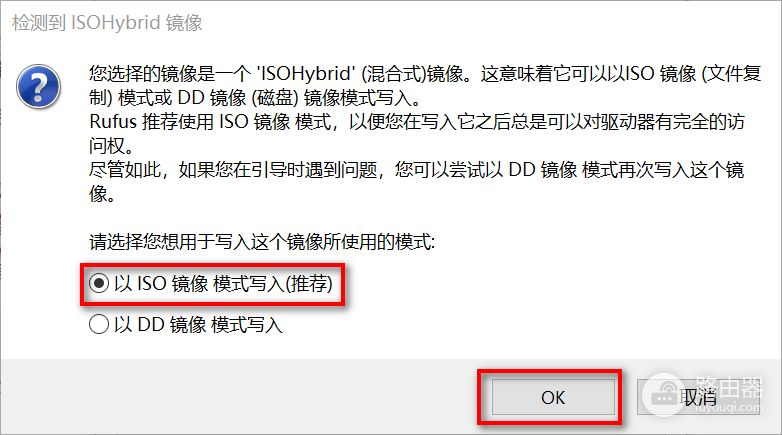Click the 'ISOHybrid' word in the first sentence
The image size is (782, 435).
(x=306, y=74)
